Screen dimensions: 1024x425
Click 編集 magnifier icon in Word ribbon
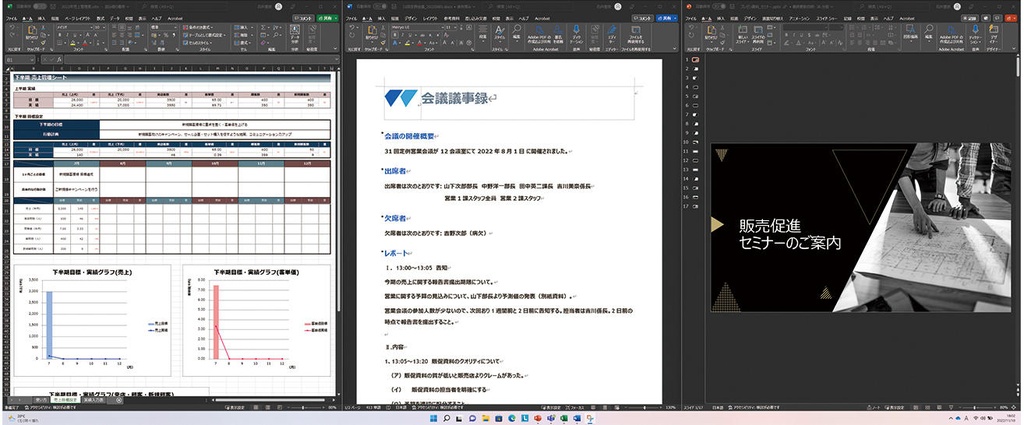(517, 30)
